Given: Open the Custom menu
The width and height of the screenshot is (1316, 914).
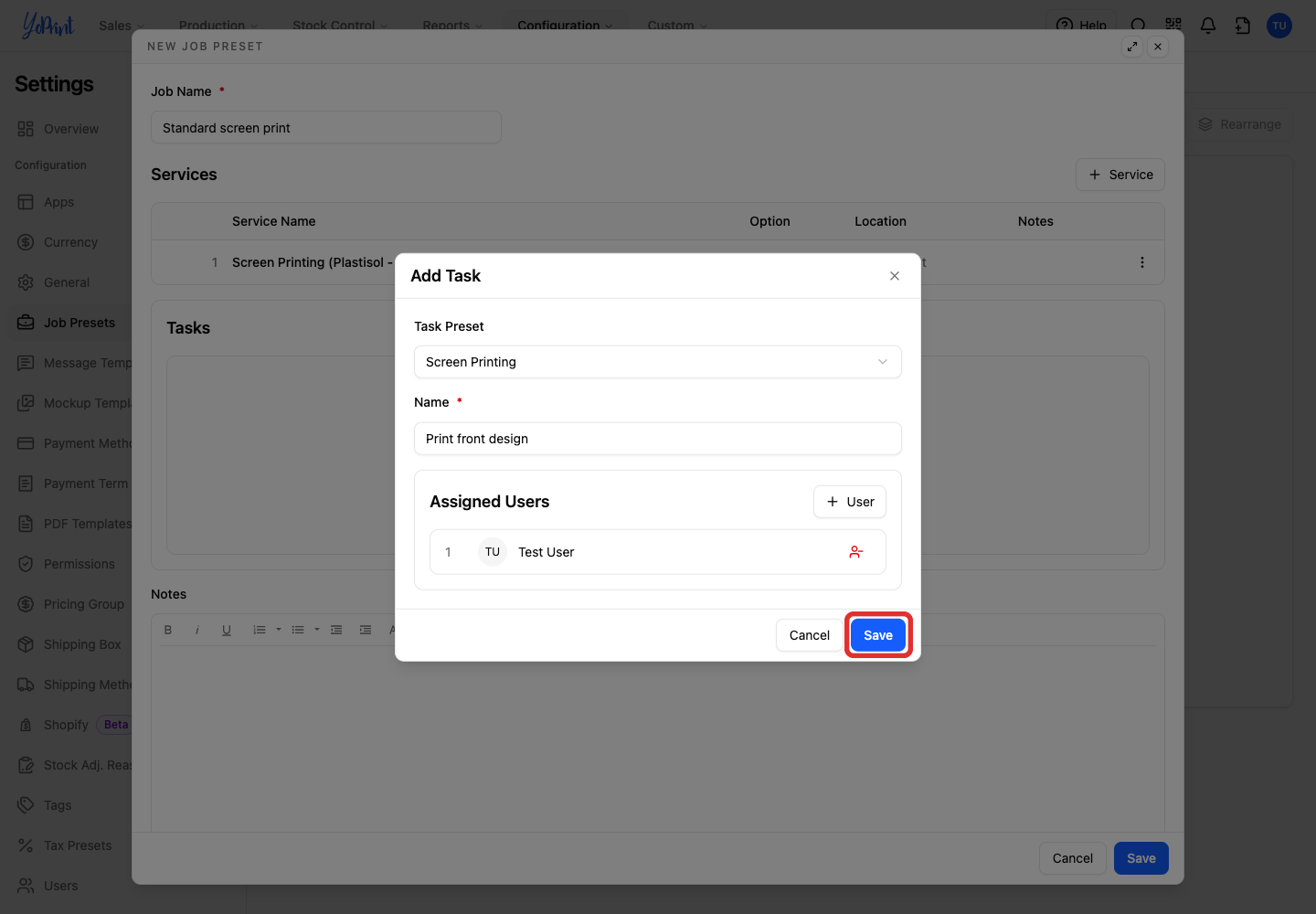Looking at the screenshot, I should tap(677, 25).
